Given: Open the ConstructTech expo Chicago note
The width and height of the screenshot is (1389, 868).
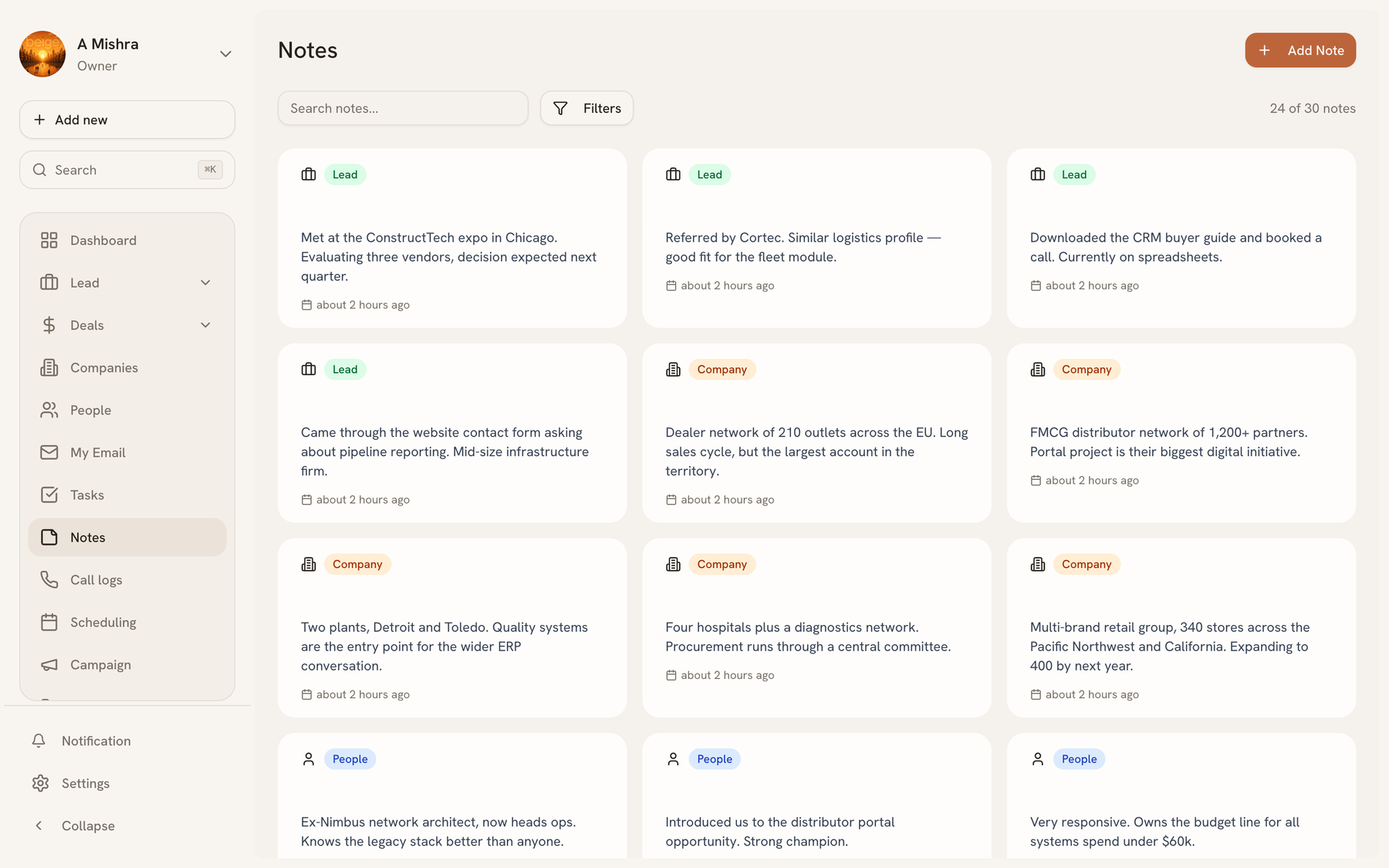Looking at the screenshot, I should [x=452, y=238].
